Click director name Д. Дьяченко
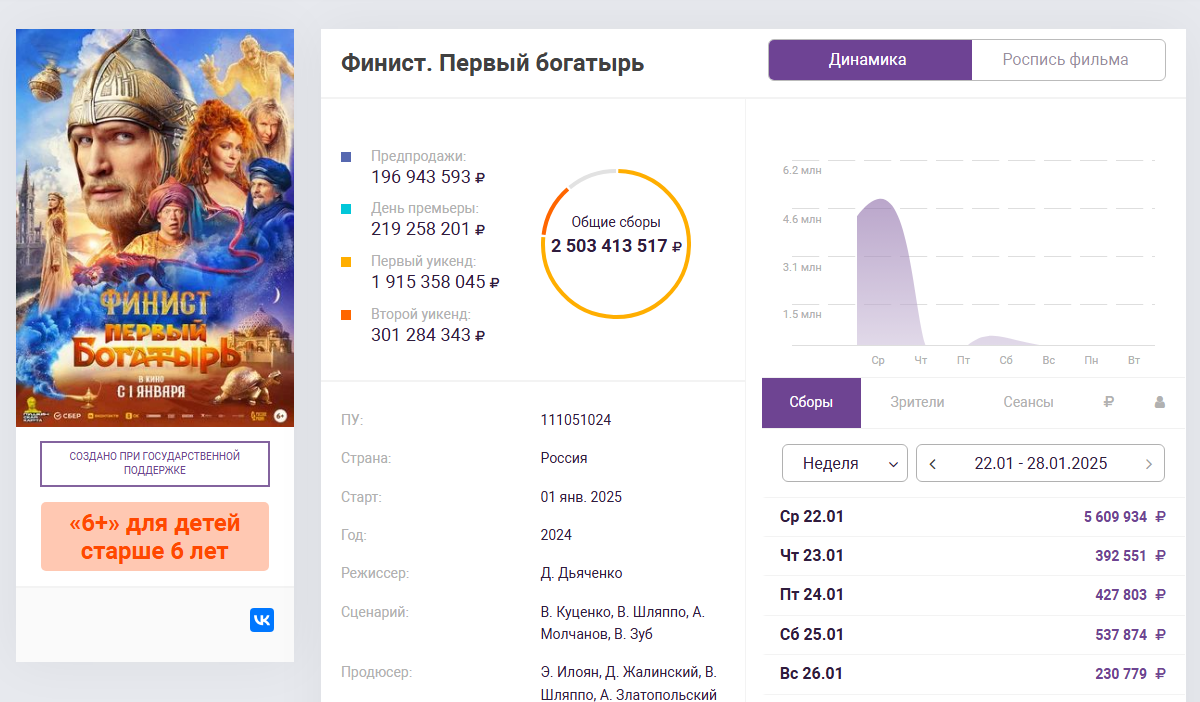Screen dimensions: 1200x702 click(x=581, y=573)
